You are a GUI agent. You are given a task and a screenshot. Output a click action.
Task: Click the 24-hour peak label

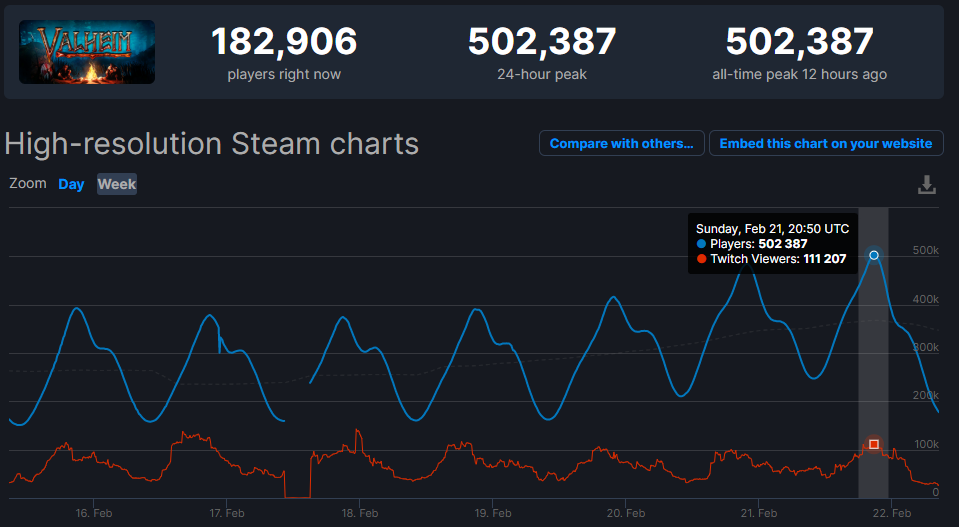542,75
